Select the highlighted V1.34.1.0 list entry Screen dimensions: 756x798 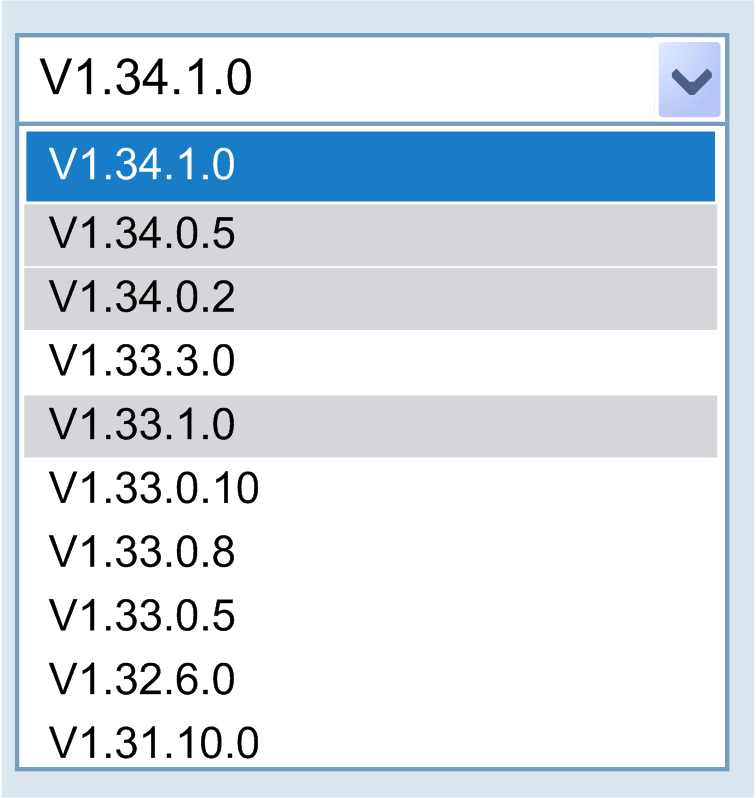pos(370,166)
